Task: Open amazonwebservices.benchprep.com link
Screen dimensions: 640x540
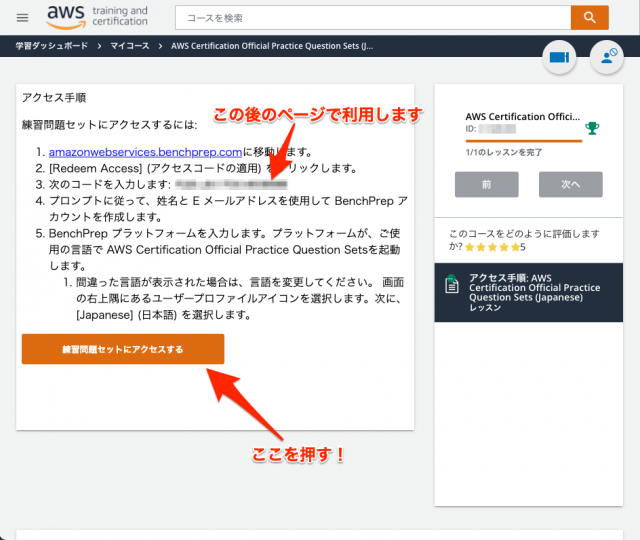Action: [x=145, y=152]
